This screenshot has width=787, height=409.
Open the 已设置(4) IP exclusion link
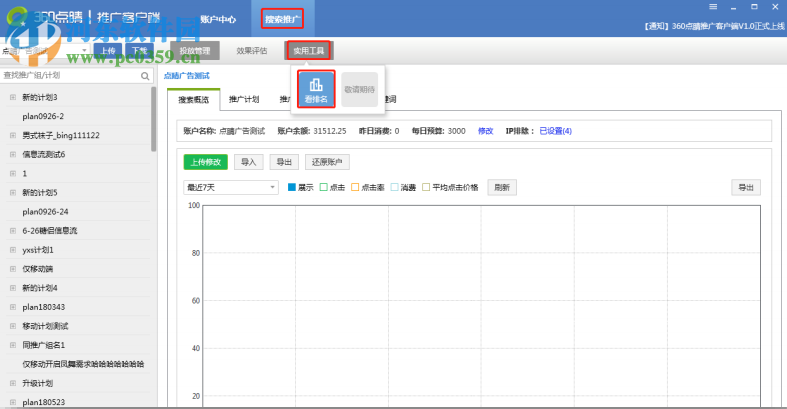tap(556, 131)
